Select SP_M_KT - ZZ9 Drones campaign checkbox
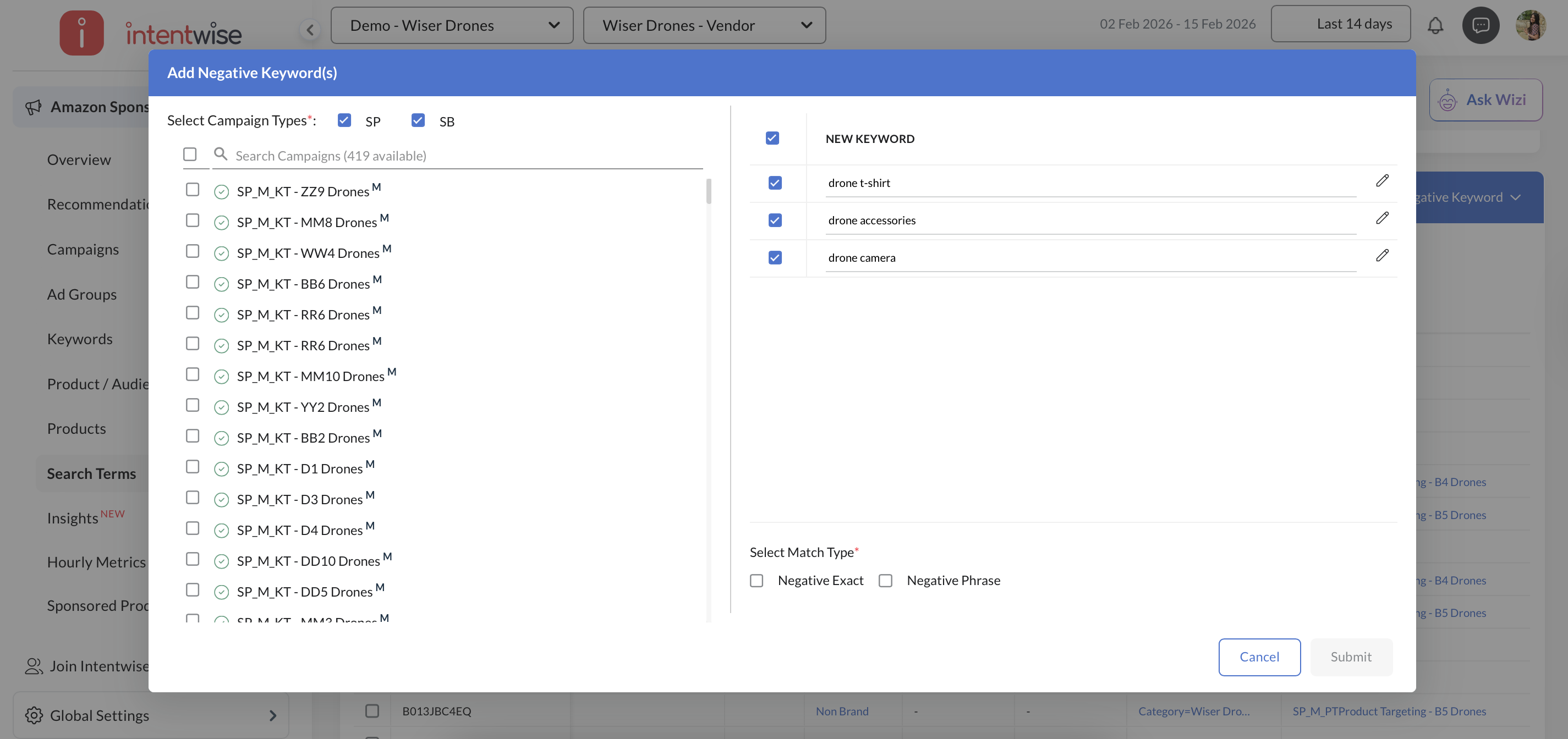Image resolution: width=1568 pixels, height=739 pixels. pos(193,190)
